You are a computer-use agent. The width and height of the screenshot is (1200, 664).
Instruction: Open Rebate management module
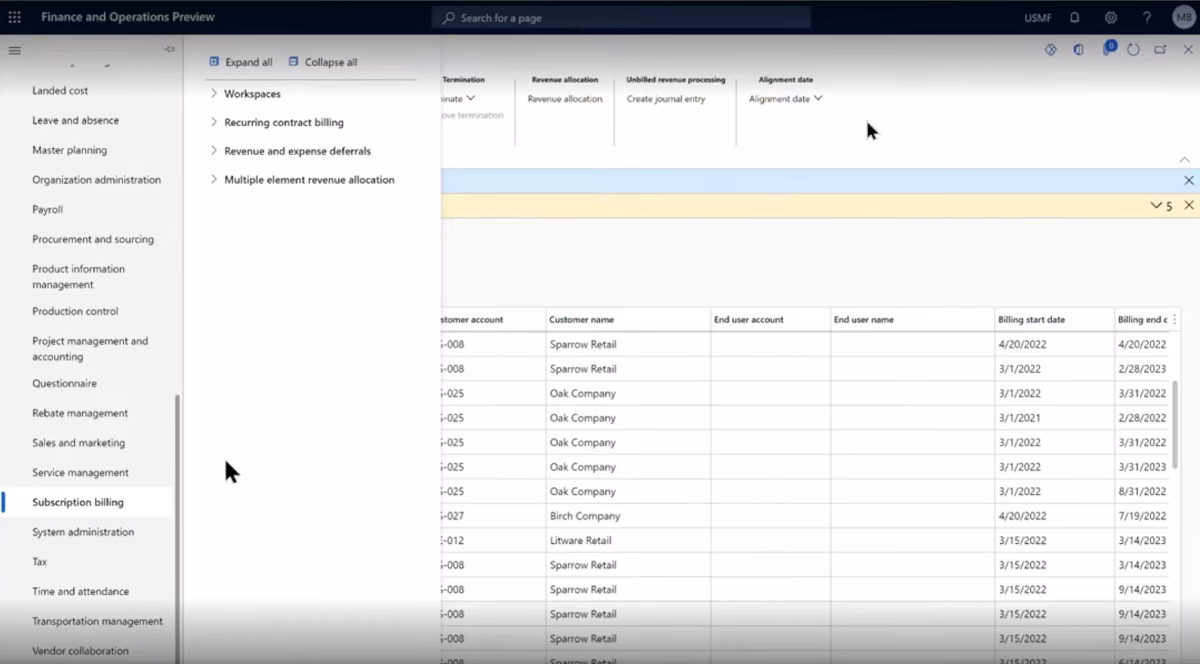(80, 413)
